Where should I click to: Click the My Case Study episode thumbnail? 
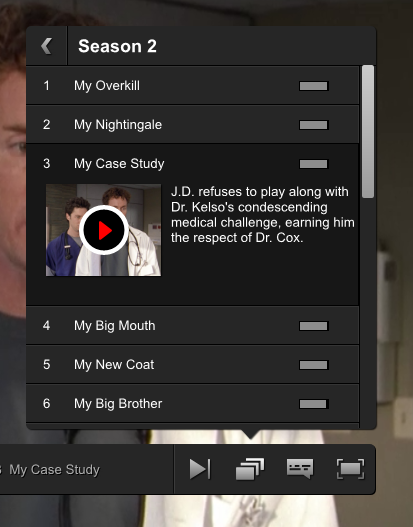coord(104,230)
